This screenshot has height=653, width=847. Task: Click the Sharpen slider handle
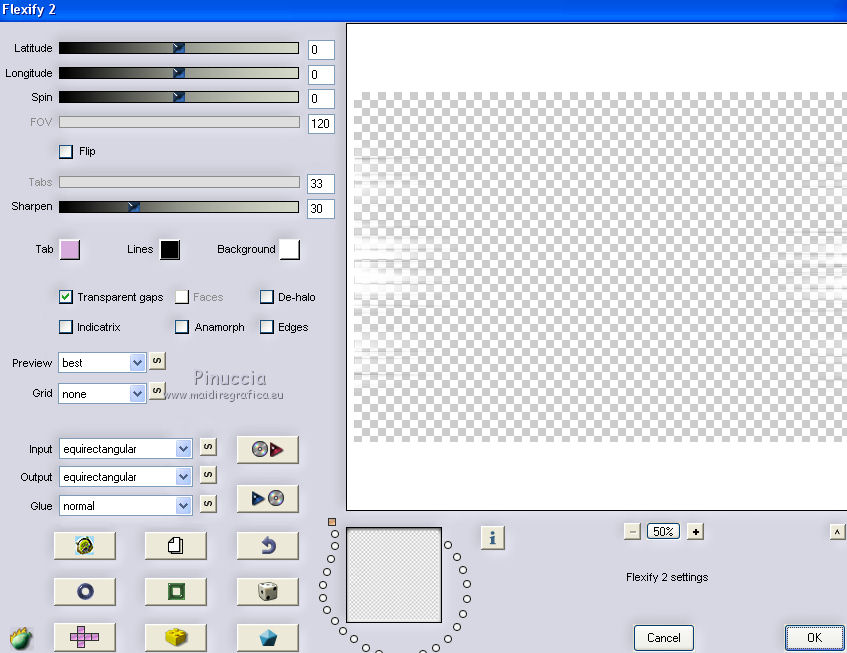point(134,207)
